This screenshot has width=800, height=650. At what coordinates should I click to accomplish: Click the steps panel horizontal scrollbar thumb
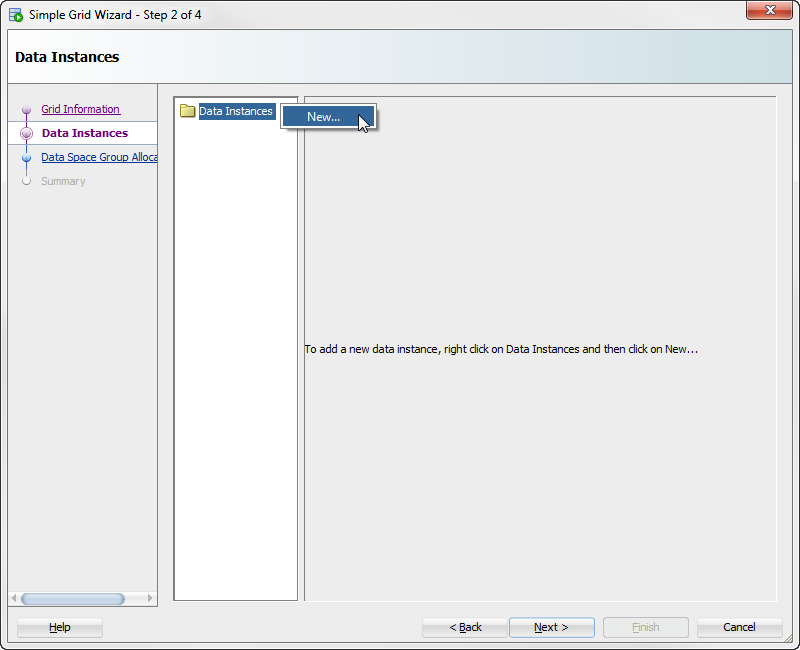coord(73,598)
